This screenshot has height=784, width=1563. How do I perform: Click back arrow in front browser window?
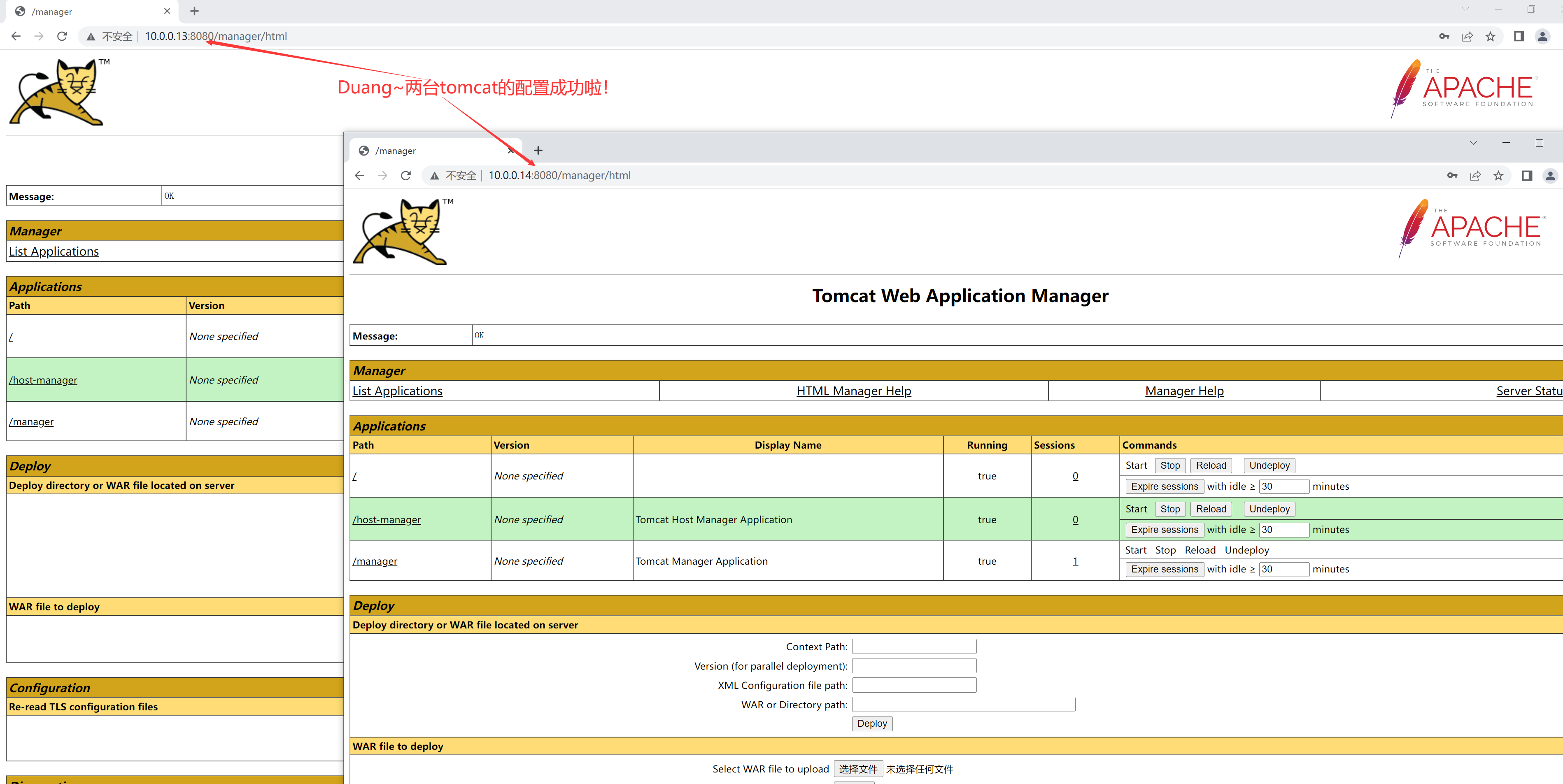tap(360, 175)
